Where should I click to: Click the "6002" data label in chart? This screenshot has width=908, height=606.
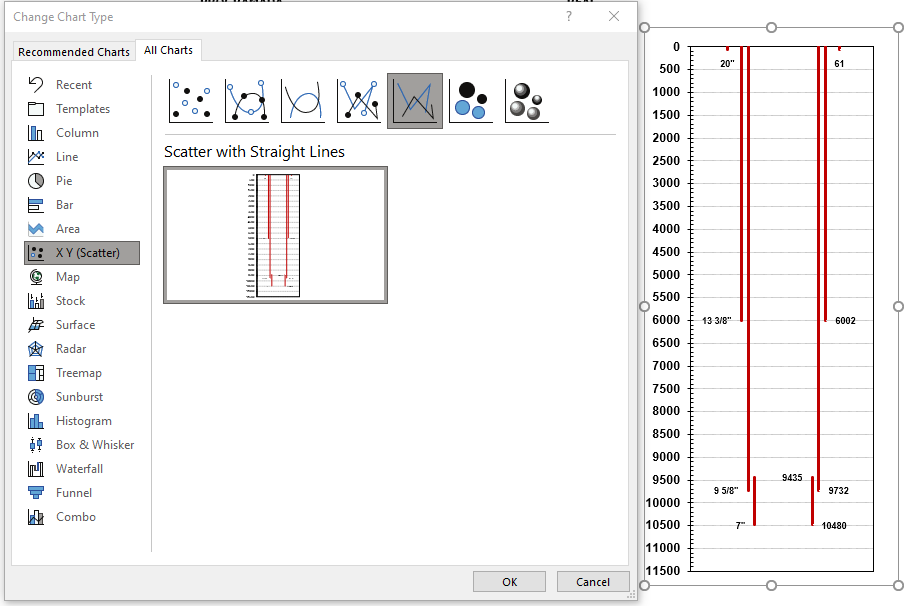tap(845, 320)
